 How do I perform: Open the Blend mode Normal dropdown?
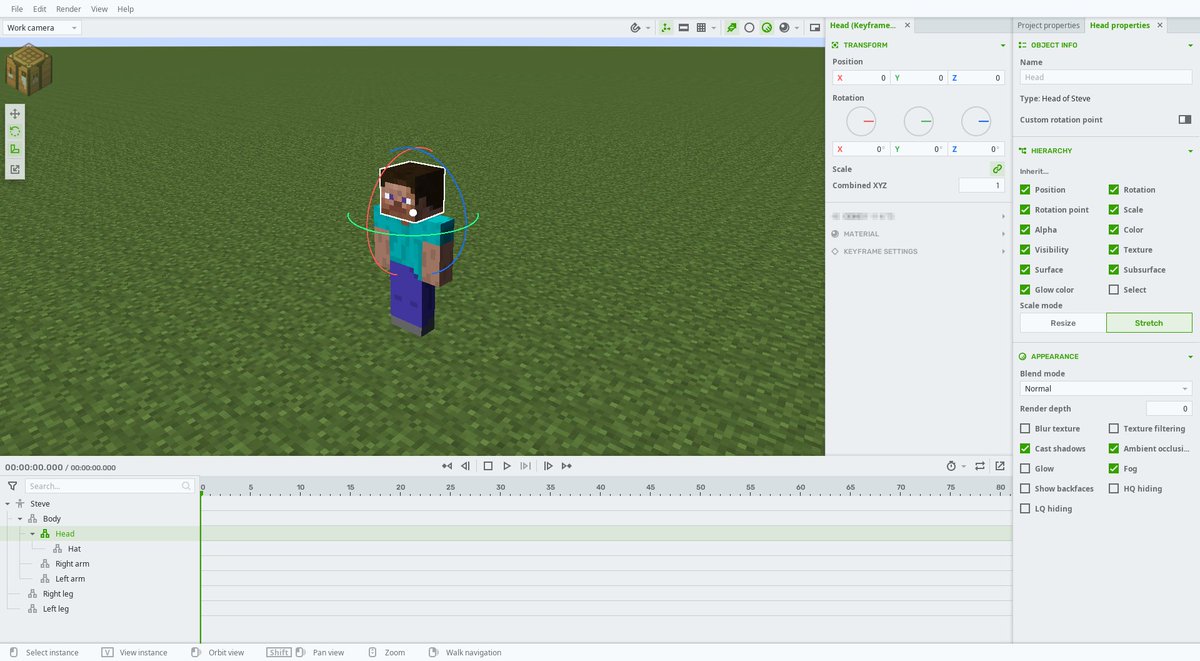pos(1106,389)
